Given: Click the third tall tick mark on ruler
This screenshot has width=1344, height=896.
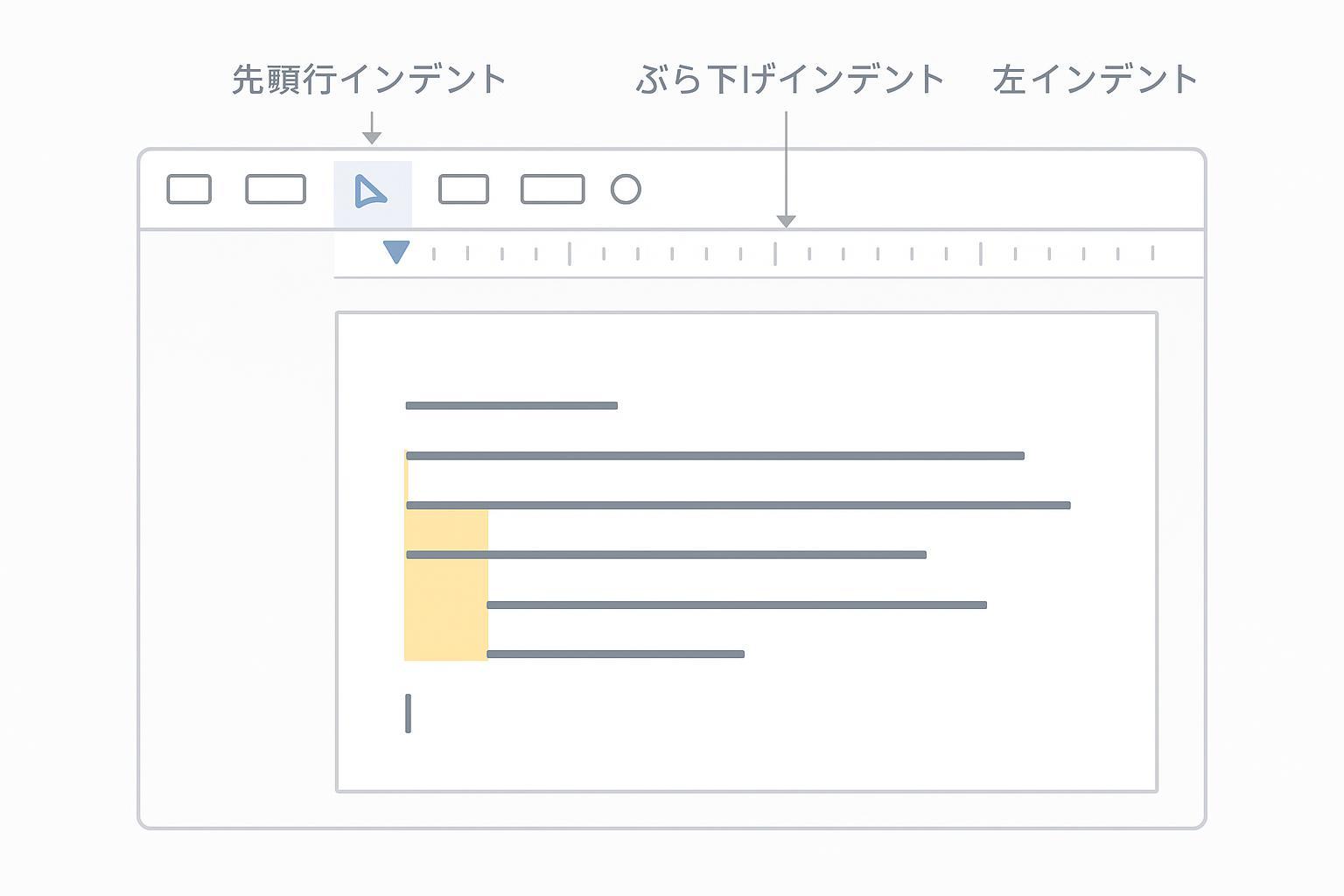Looking at the screenshot, I should (x=981, y=254).
